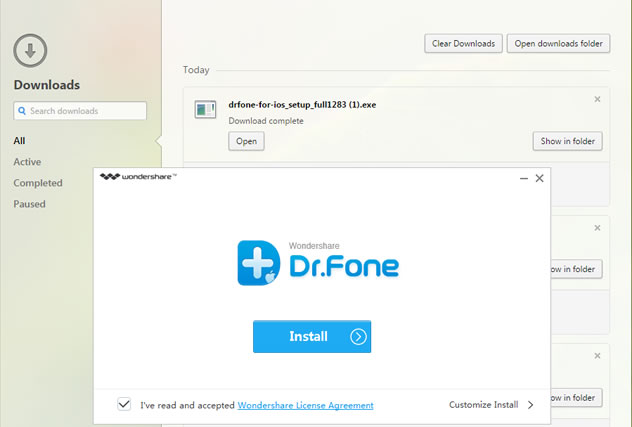Click the Clear Downloads button
The width and height of the screenshot is (632, 427).
point(461,44)
